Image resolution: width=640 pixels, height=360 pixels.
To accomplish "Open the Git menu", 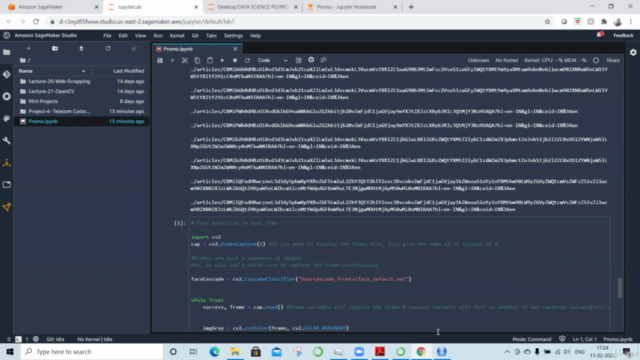I will 195,36.
